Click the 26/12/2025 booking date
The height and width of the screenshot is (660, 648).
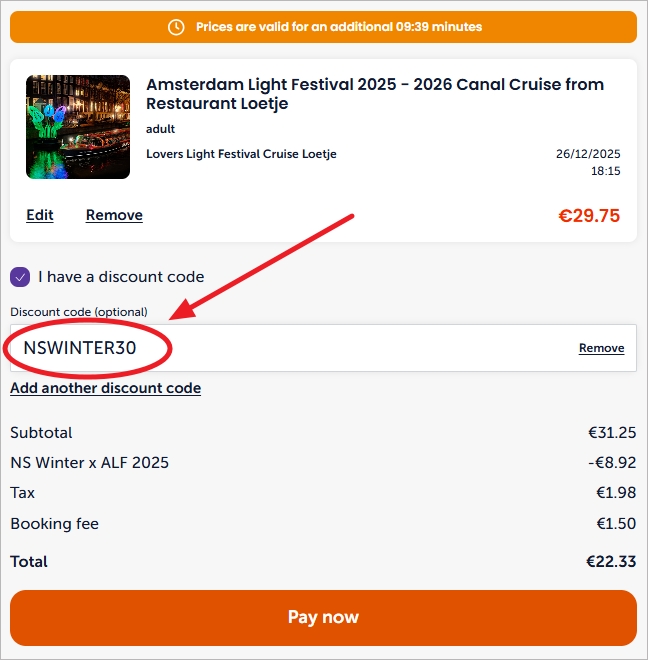(x=588, y=154)
